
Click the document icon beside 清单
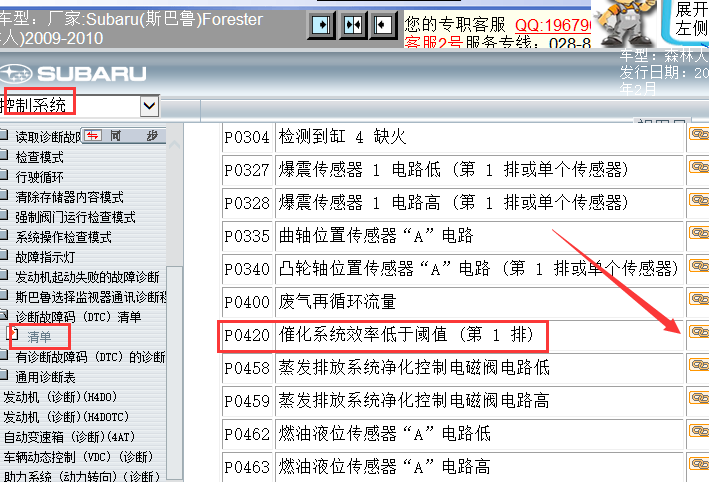[x=14, y=334]
